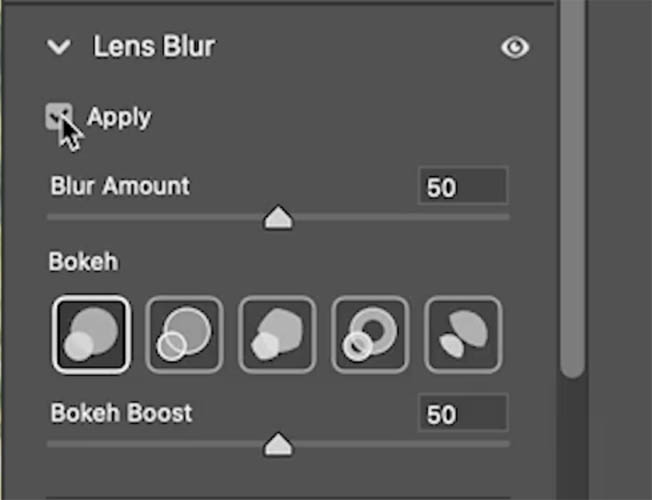Pick the Ring bokeh style
The image size is (652, 500).
click(x=370, y=334)
